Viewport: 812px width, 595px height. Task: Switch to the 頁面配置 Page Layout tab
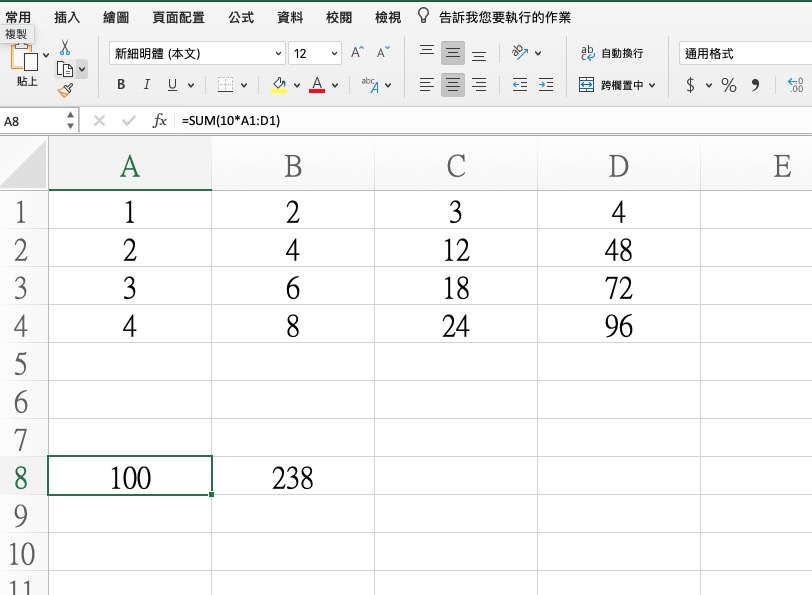coord(179,17)
